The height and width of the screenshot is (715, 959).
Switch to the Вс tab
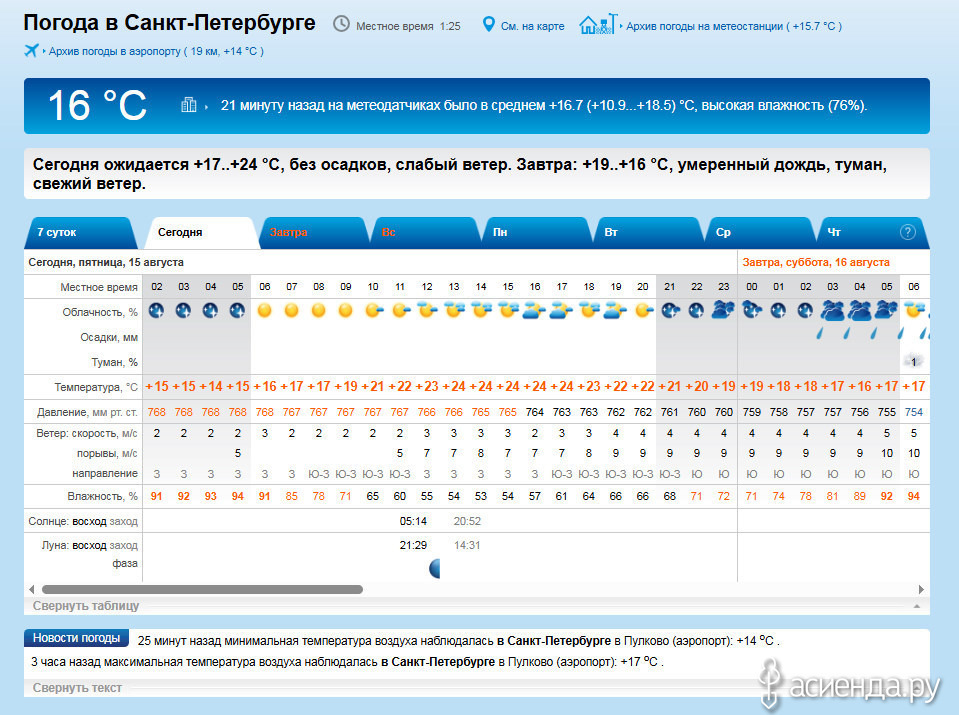pos(425,232)
